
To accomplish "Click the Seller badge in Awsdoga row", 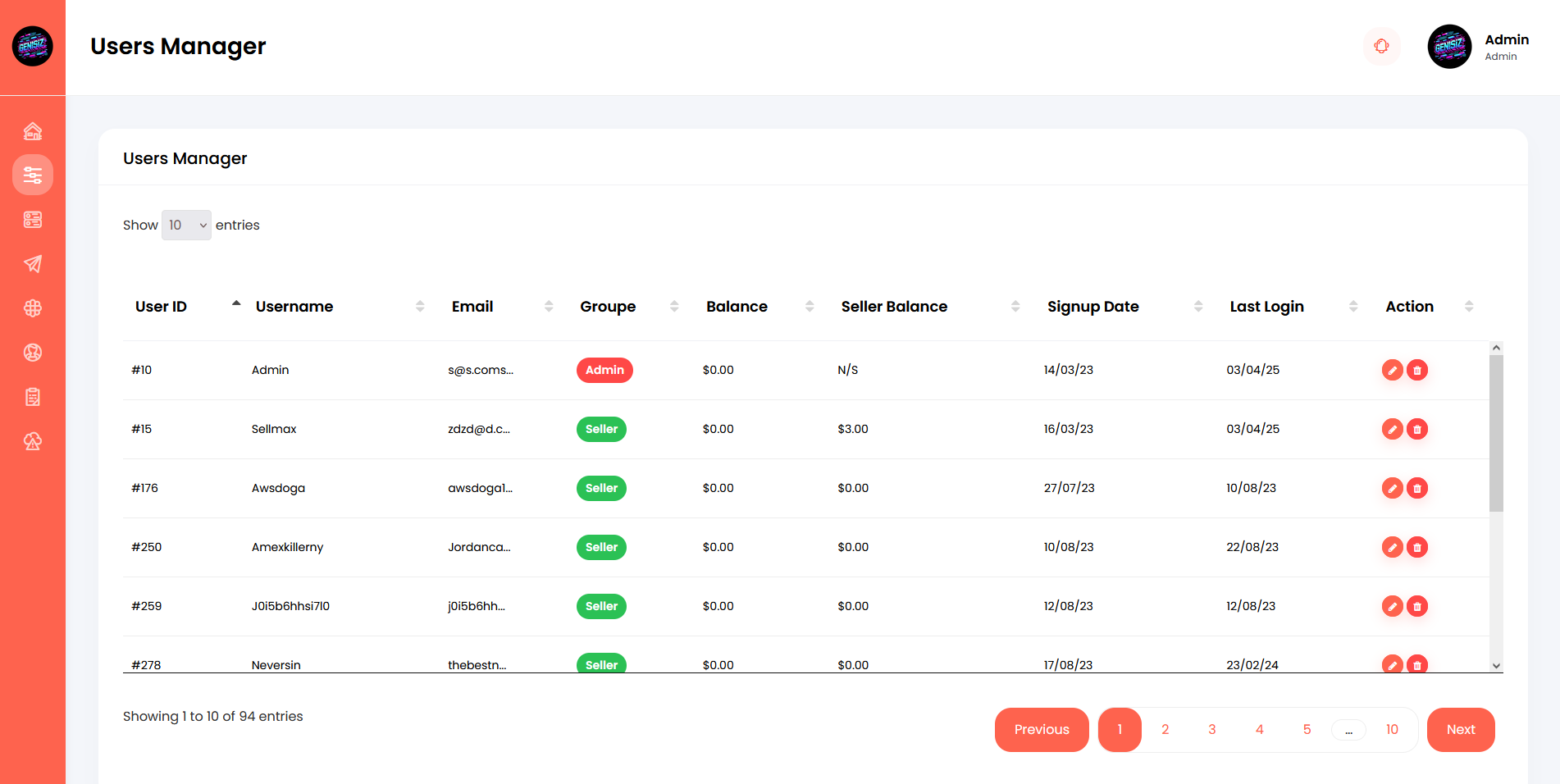I will (601, 488).
